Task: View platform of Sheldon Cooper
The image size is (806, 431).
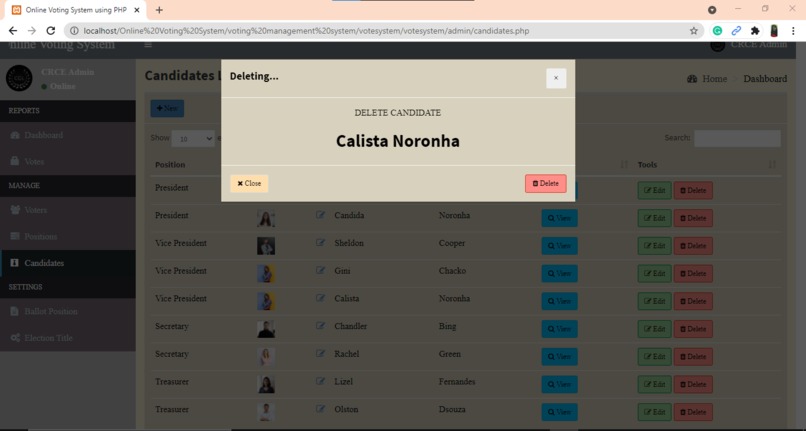Action: [x=559, y=246]
